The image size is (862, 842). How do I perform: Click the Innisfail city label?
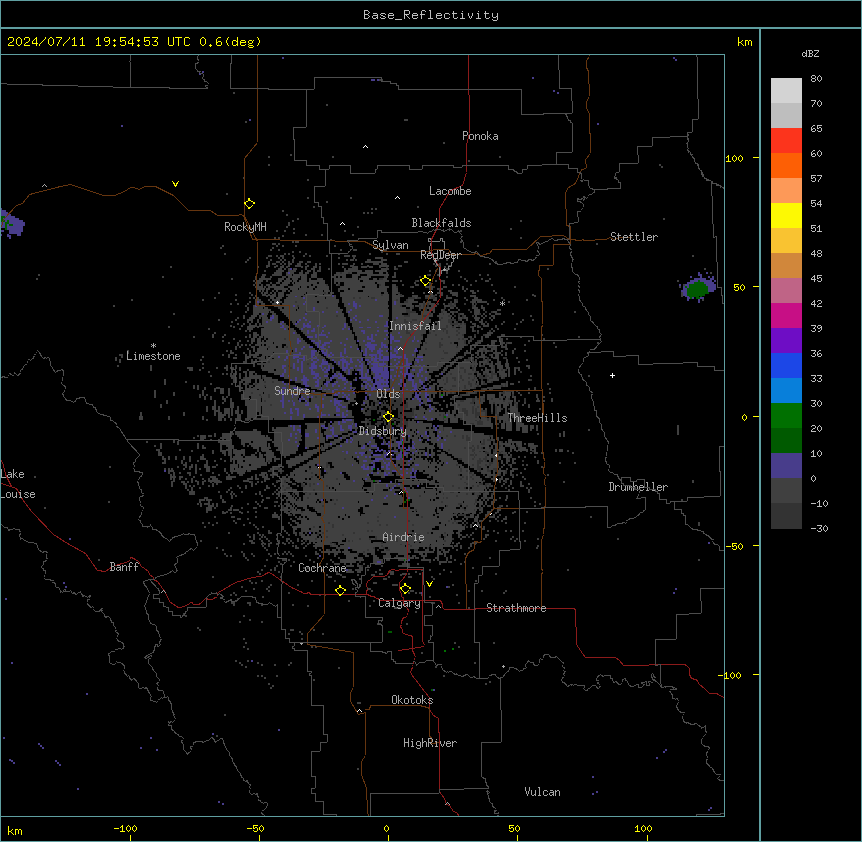415,326
